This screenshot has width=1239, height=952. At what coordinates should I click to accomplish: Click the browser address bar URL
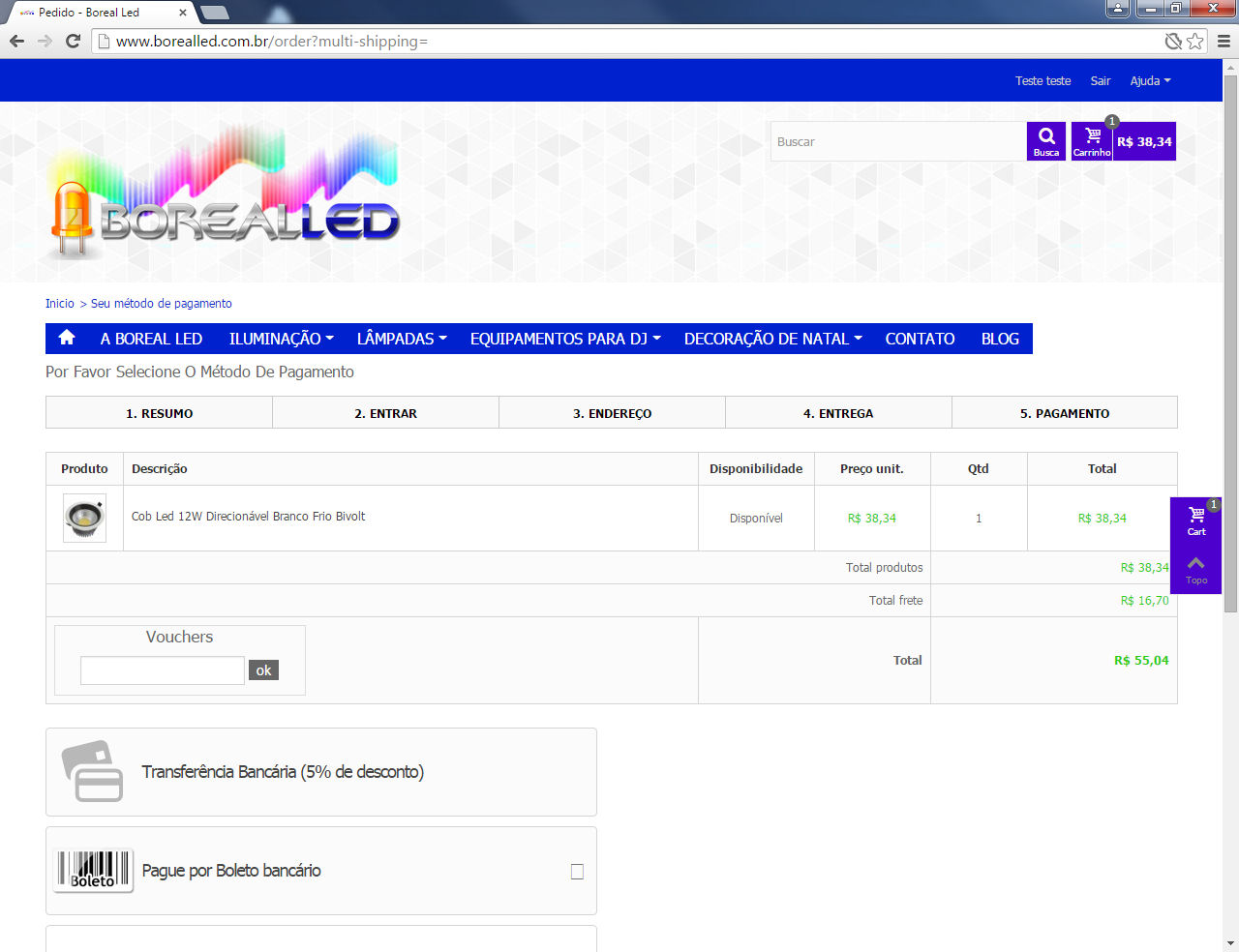271,41
